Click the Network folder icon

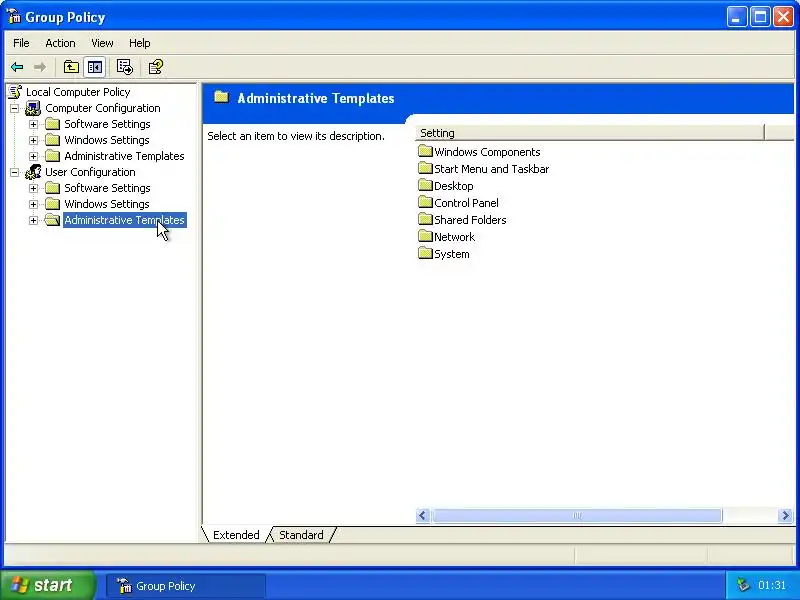[425, 236]
